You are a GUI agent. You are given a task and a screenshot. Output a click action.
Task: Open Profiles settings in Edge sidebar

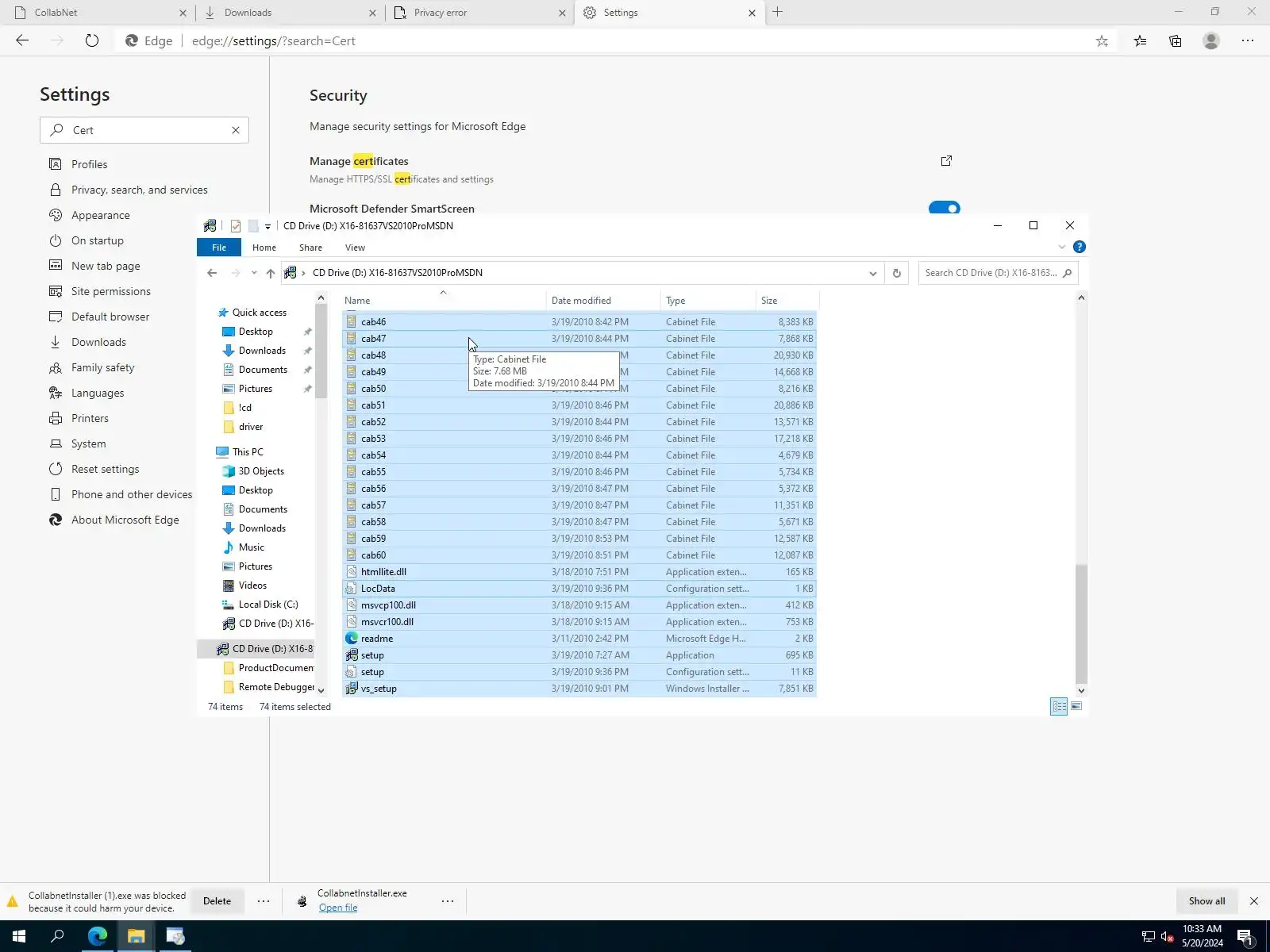coord(89,164)
